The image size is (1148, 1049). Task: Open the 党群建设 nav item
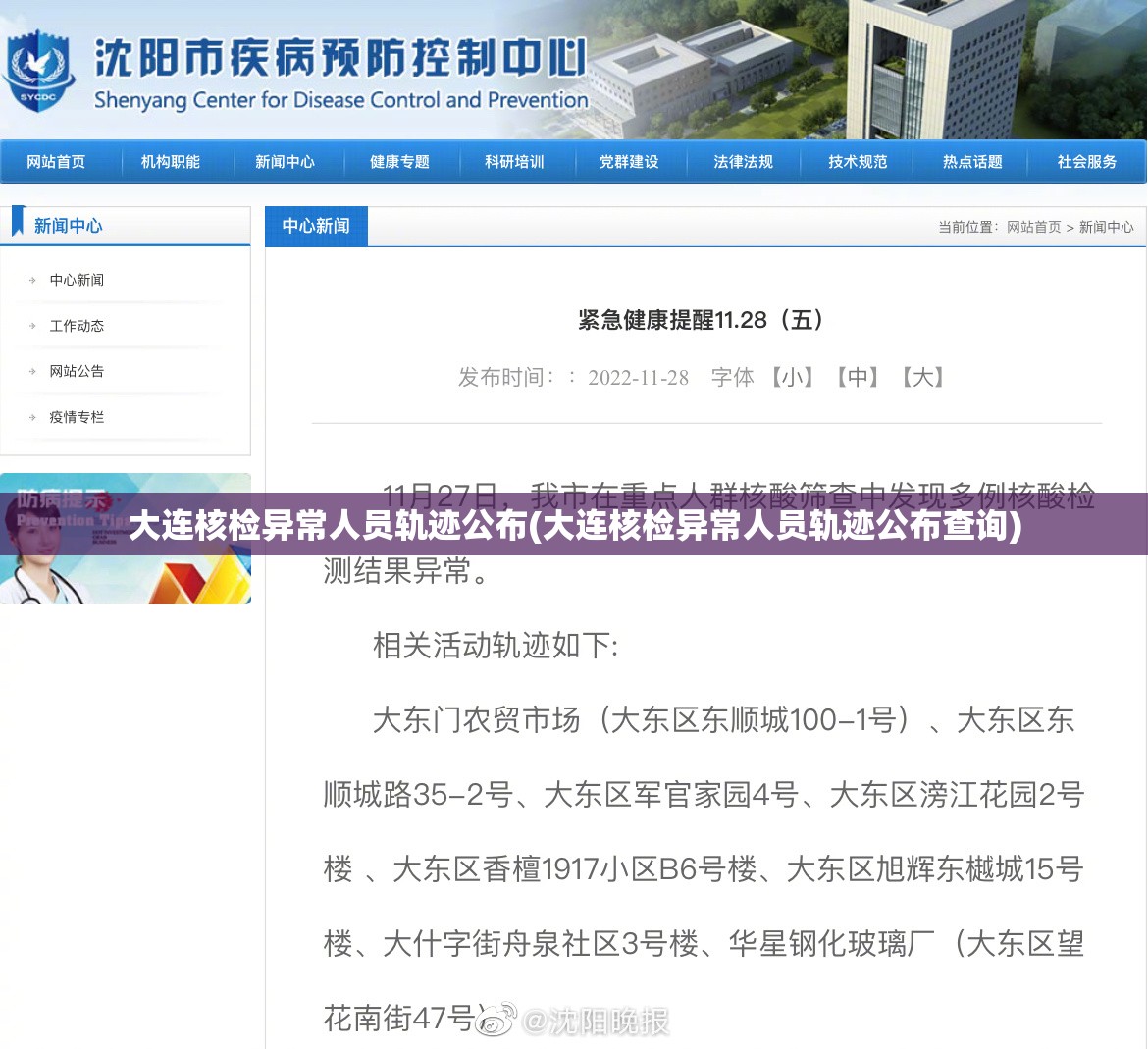coord(629,162)
